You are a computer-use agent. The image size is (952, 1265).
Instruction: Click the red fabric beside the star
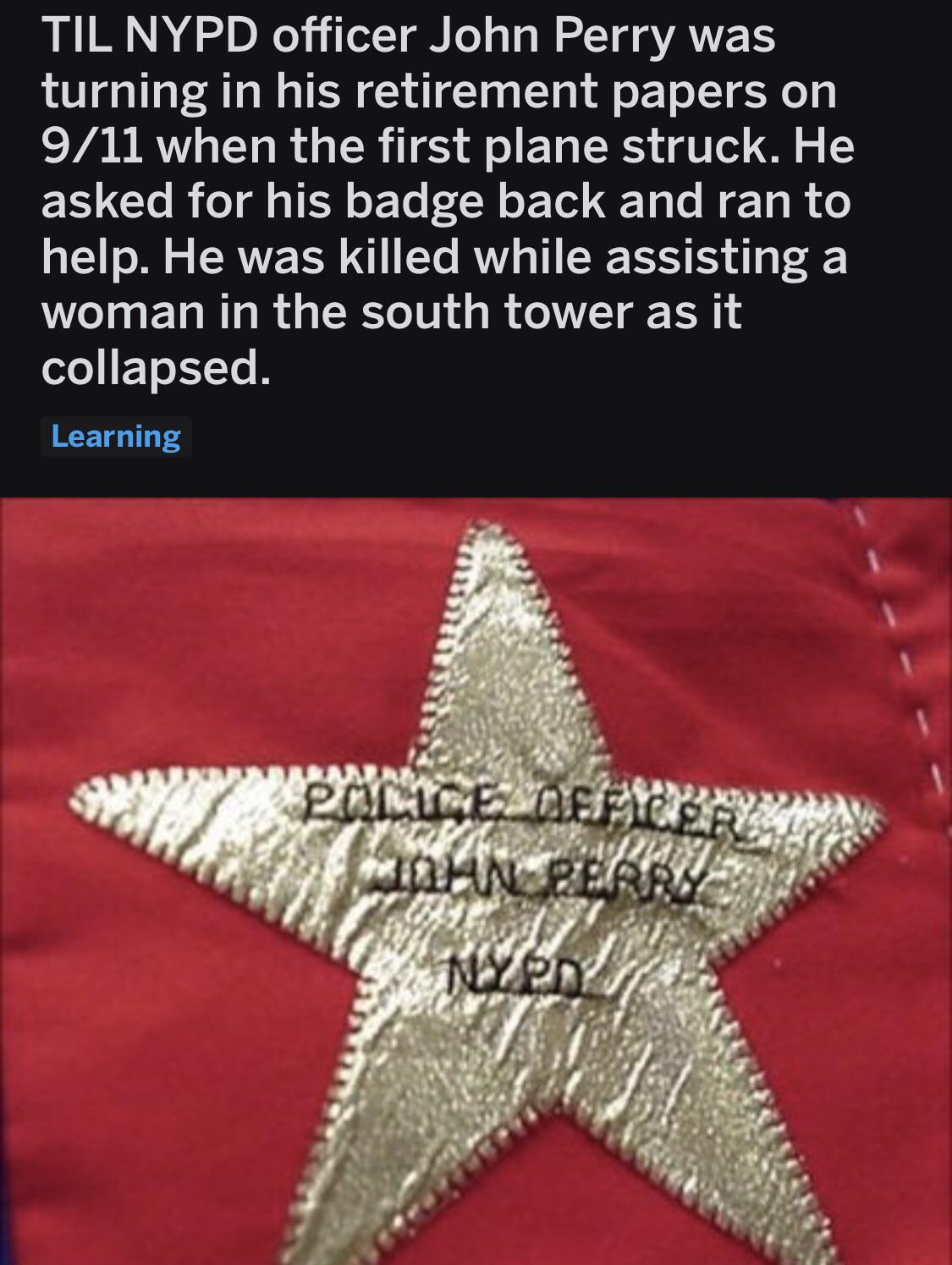212,643
